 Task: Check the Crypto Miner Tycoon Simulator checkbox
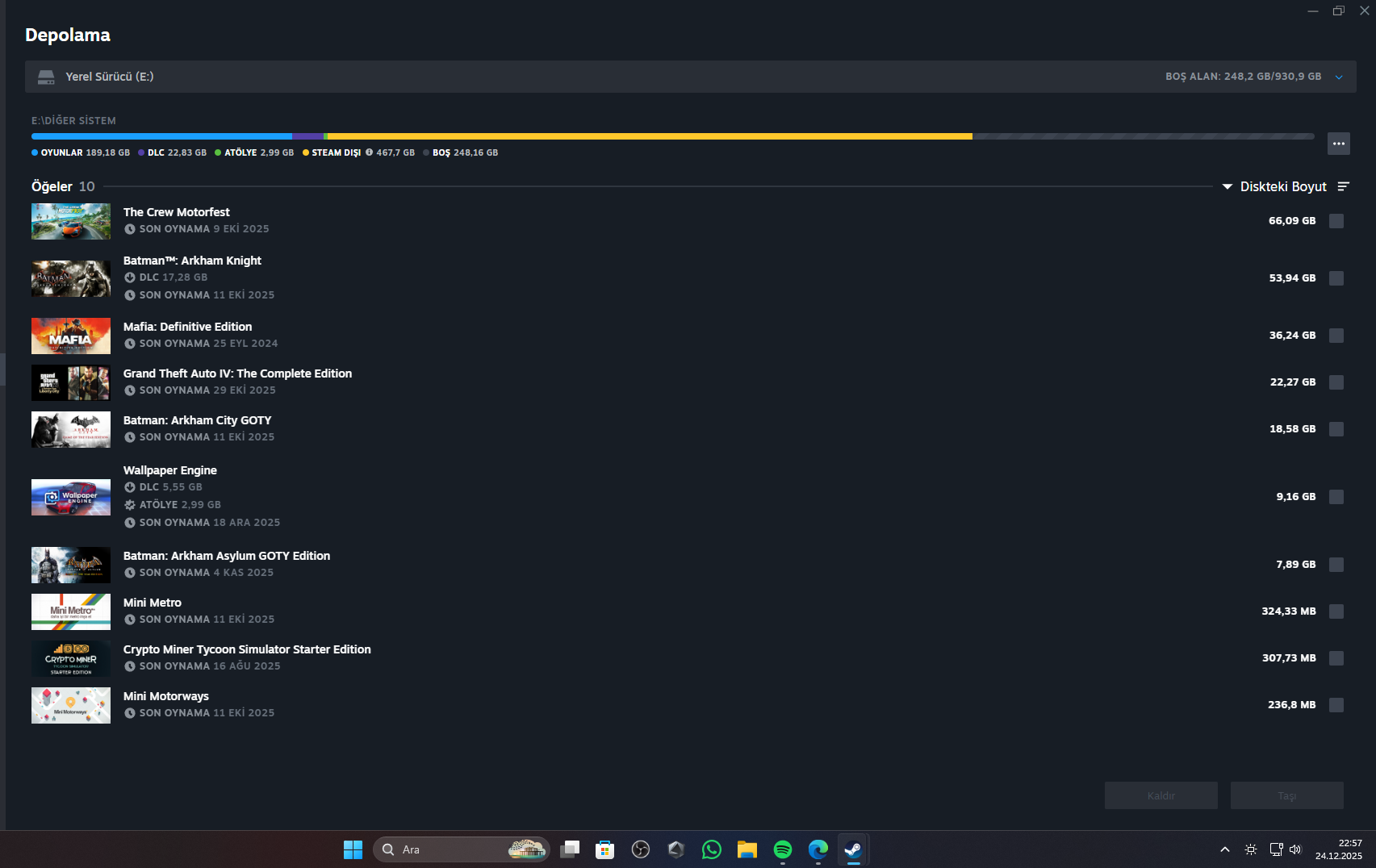(1336, 658)
